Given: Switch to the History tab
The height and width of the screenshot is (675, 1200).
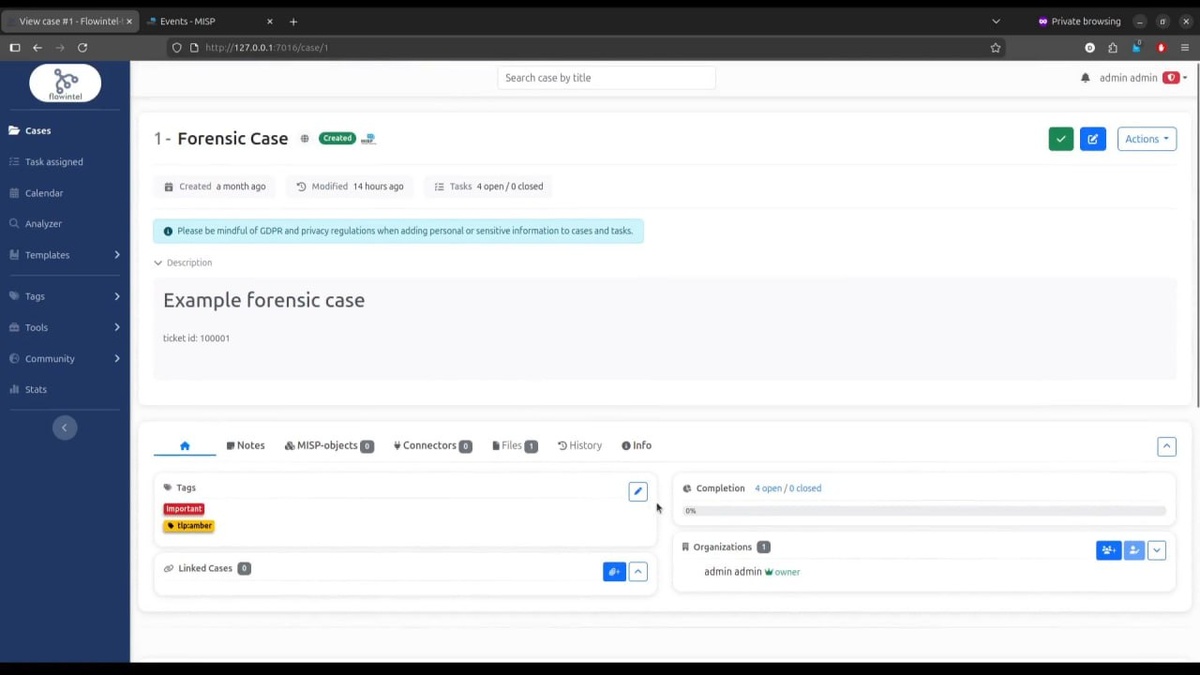Looking at the screenshot, I should [580, 446].
